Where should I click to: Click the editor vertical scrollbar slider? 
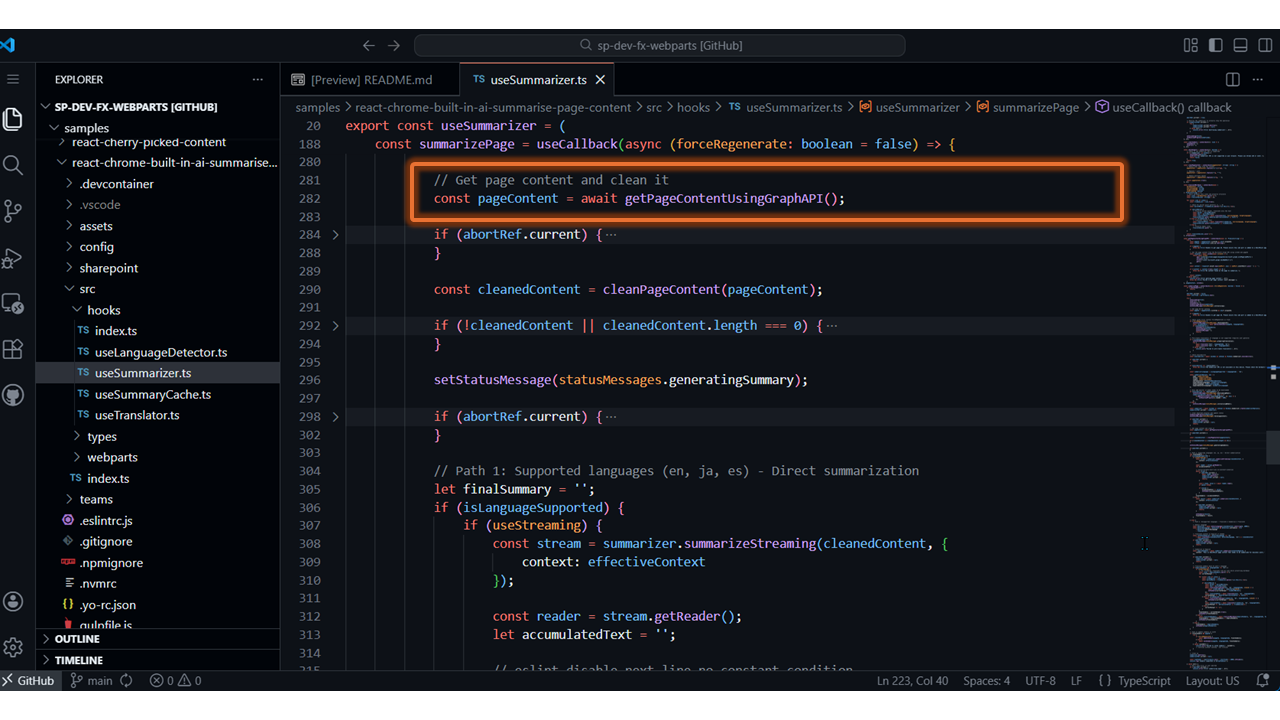[1272, 447]
